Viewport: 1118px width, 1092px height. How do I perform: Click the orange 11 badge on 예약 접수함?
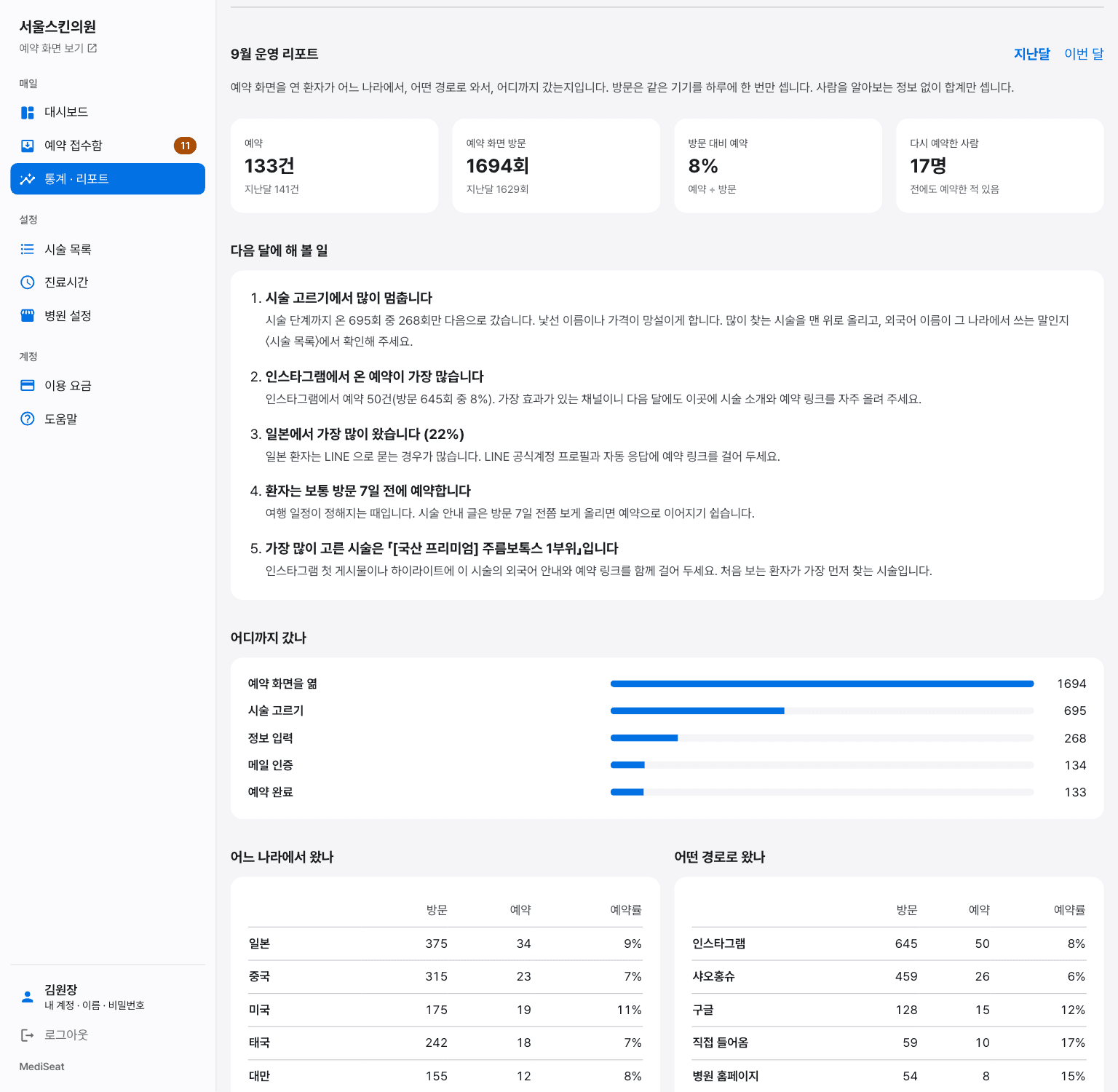186,146
